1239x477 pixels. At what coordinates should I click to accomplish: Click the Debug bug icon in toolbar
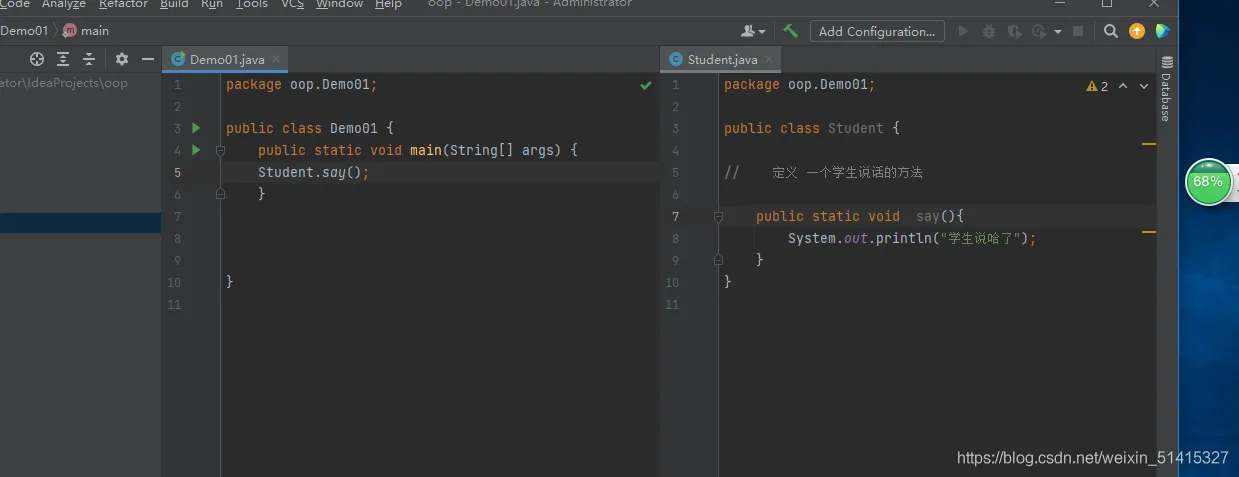(989, 31)
